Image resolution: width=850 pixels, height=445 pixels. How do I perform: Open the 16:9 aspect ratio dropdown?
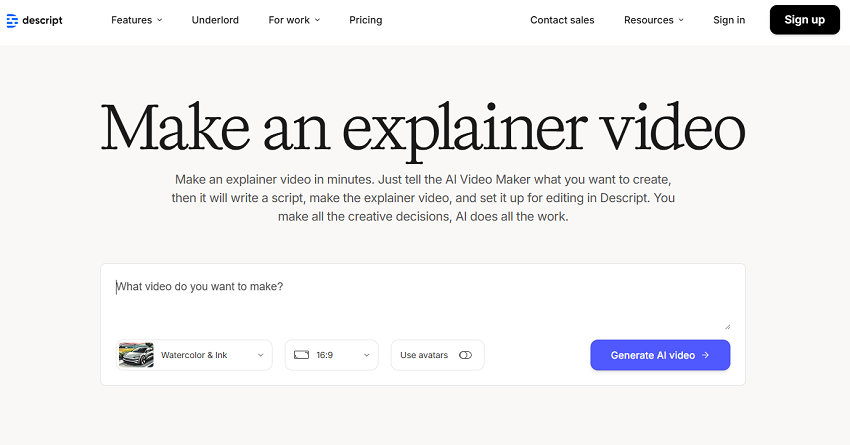tap(331, 355)
